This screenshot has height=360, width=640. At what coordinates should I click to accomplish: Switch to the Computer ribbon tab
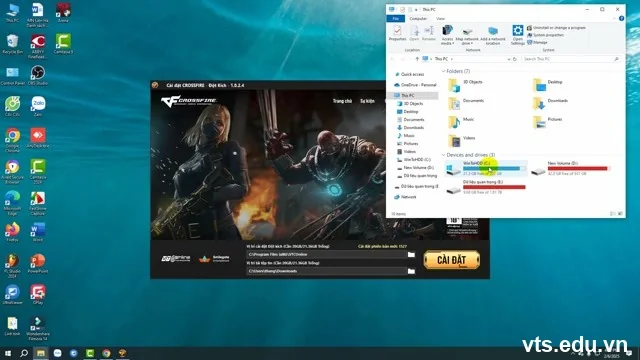pyautogui.click(x=418, y=19)
